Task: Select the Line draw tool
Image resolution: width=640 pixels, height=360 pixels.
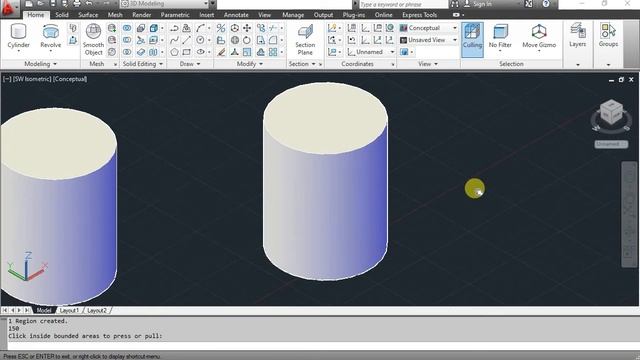Action: [187, 40]
